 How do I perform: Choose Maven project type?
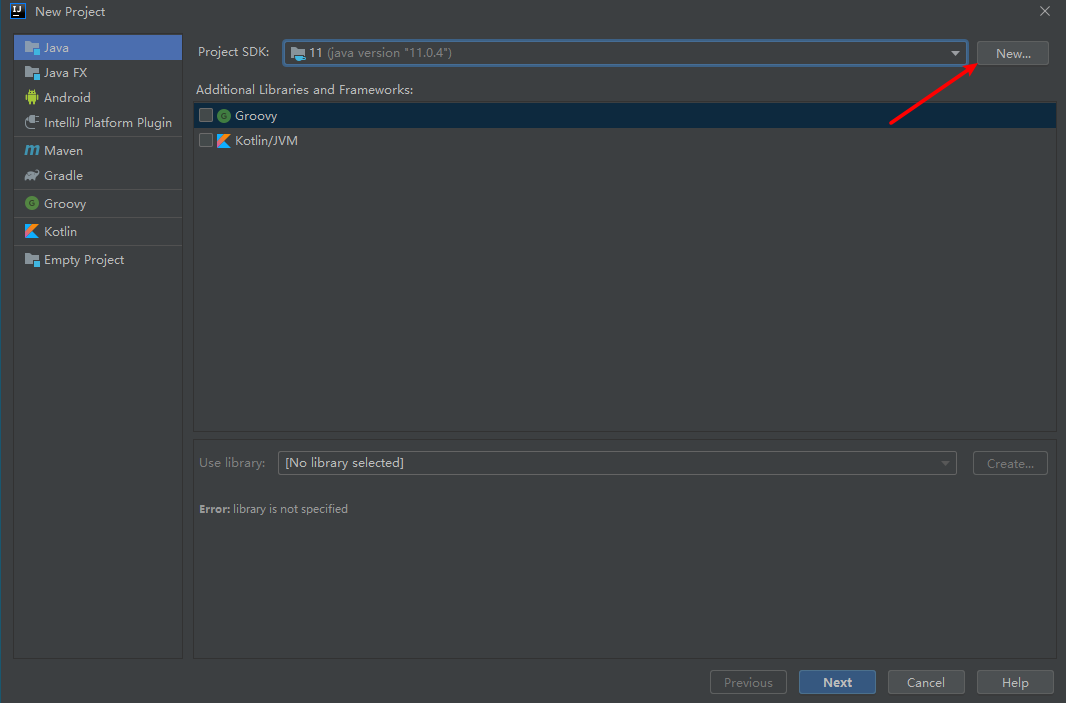[x=98, y=150]
